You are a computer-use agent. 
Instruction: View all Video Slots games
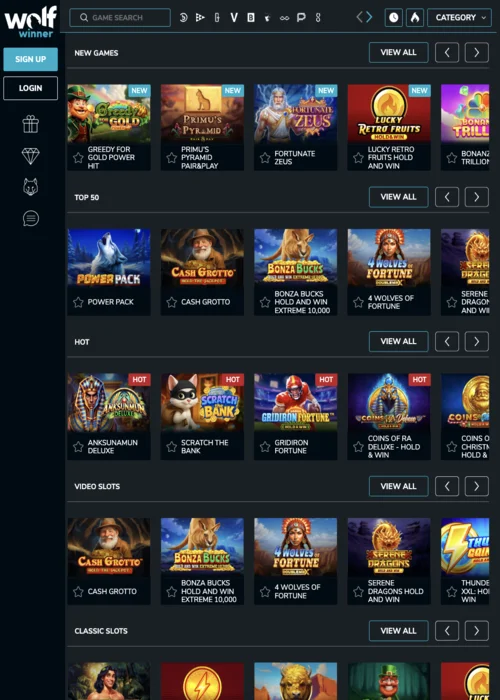coord(398,486)
